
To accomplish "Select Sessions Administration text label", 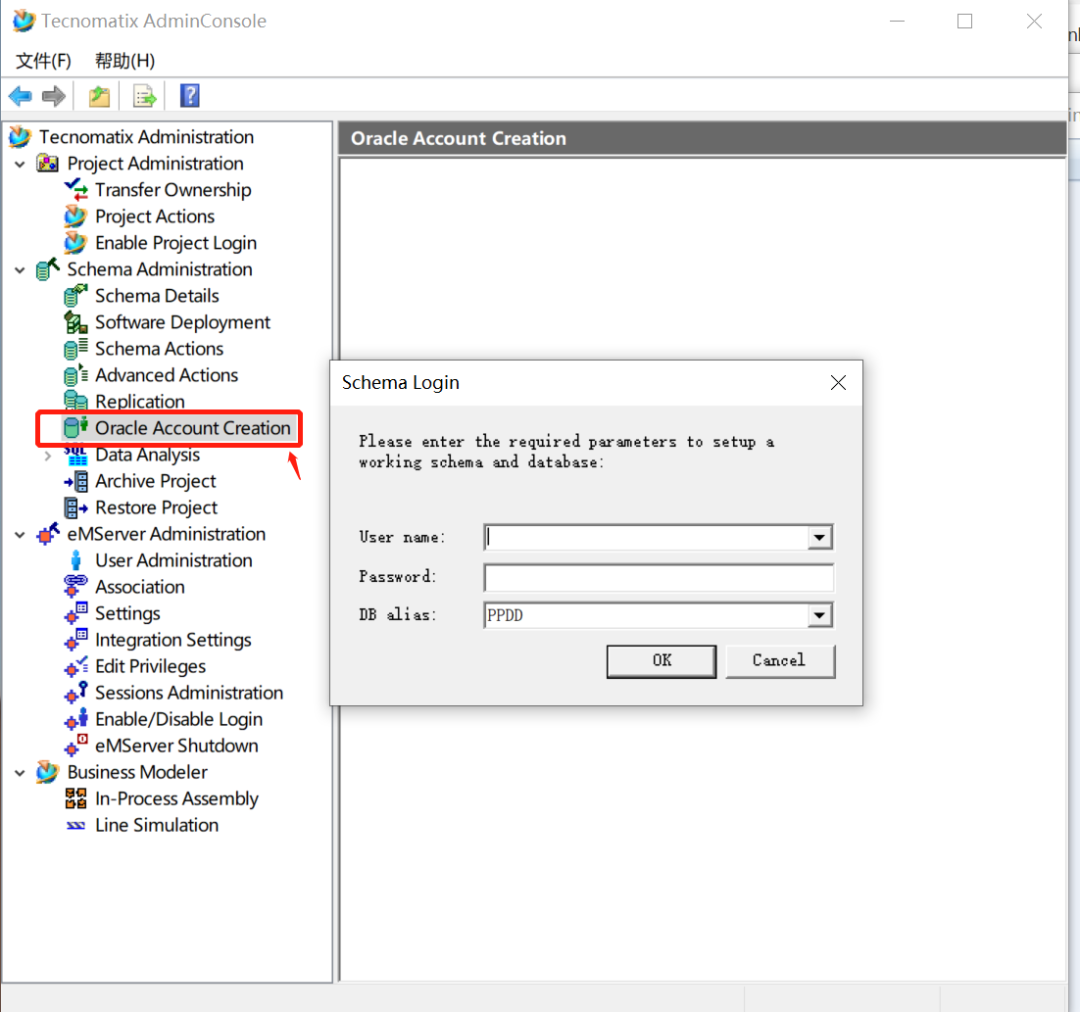I will (x=189, y=692).
